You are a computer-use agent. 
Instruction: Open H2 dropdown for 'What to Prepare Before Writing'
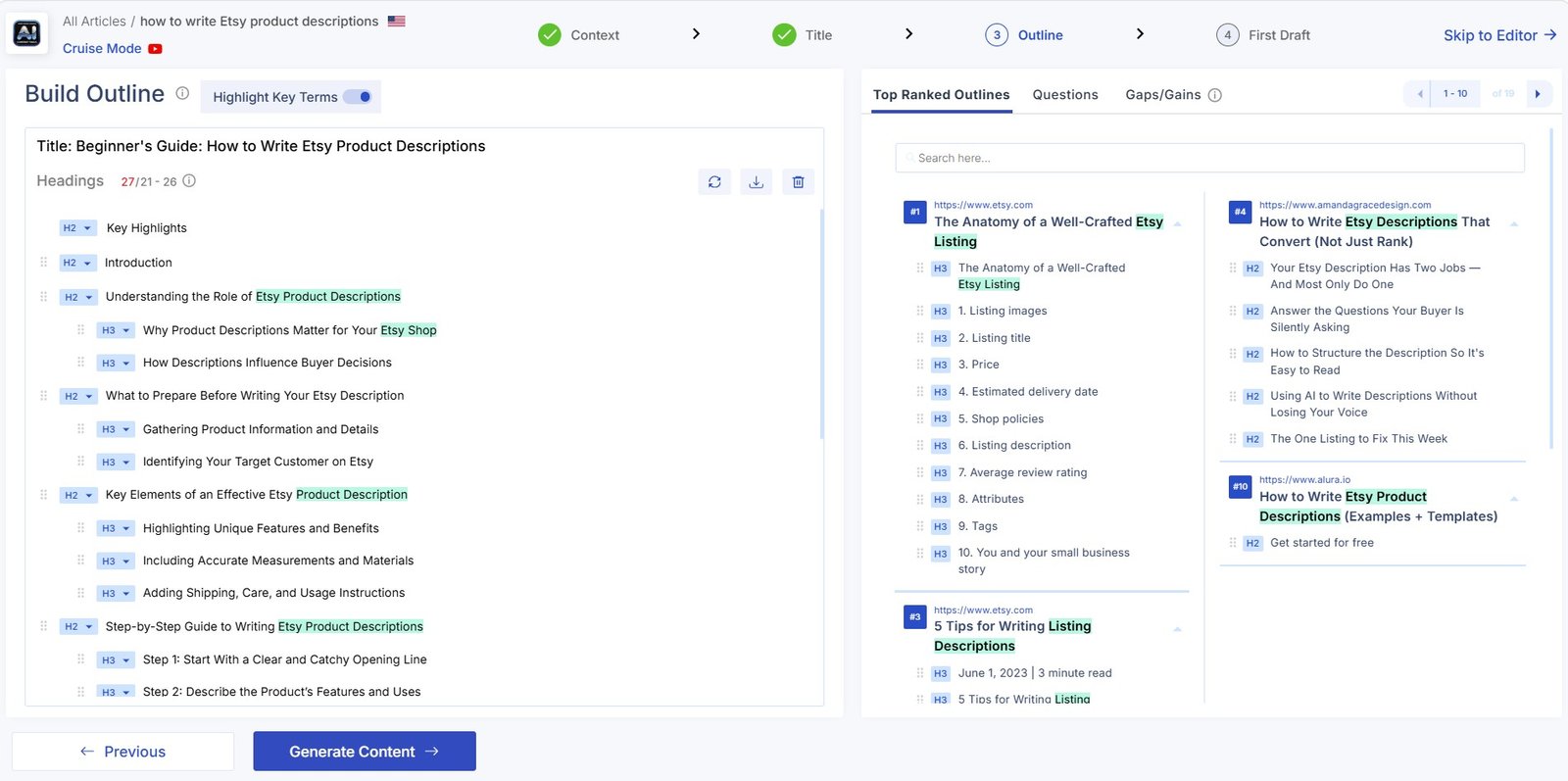click(x=78, y=396)
